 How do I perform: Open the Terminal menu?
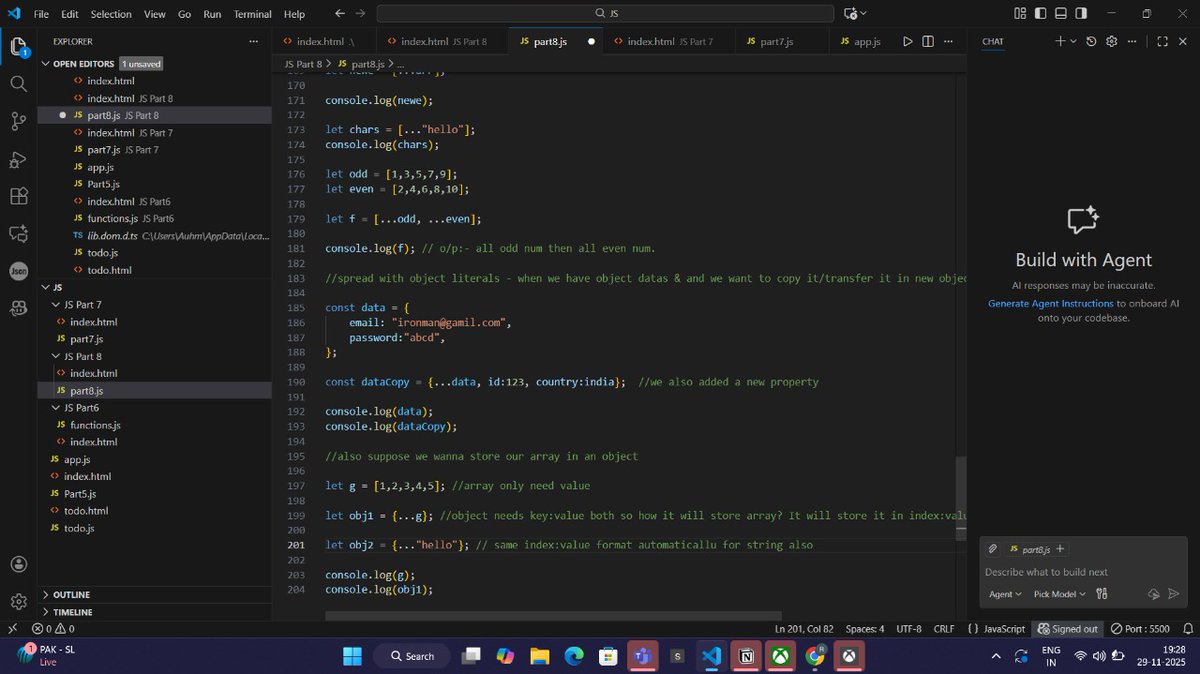[x=252, y=14]
